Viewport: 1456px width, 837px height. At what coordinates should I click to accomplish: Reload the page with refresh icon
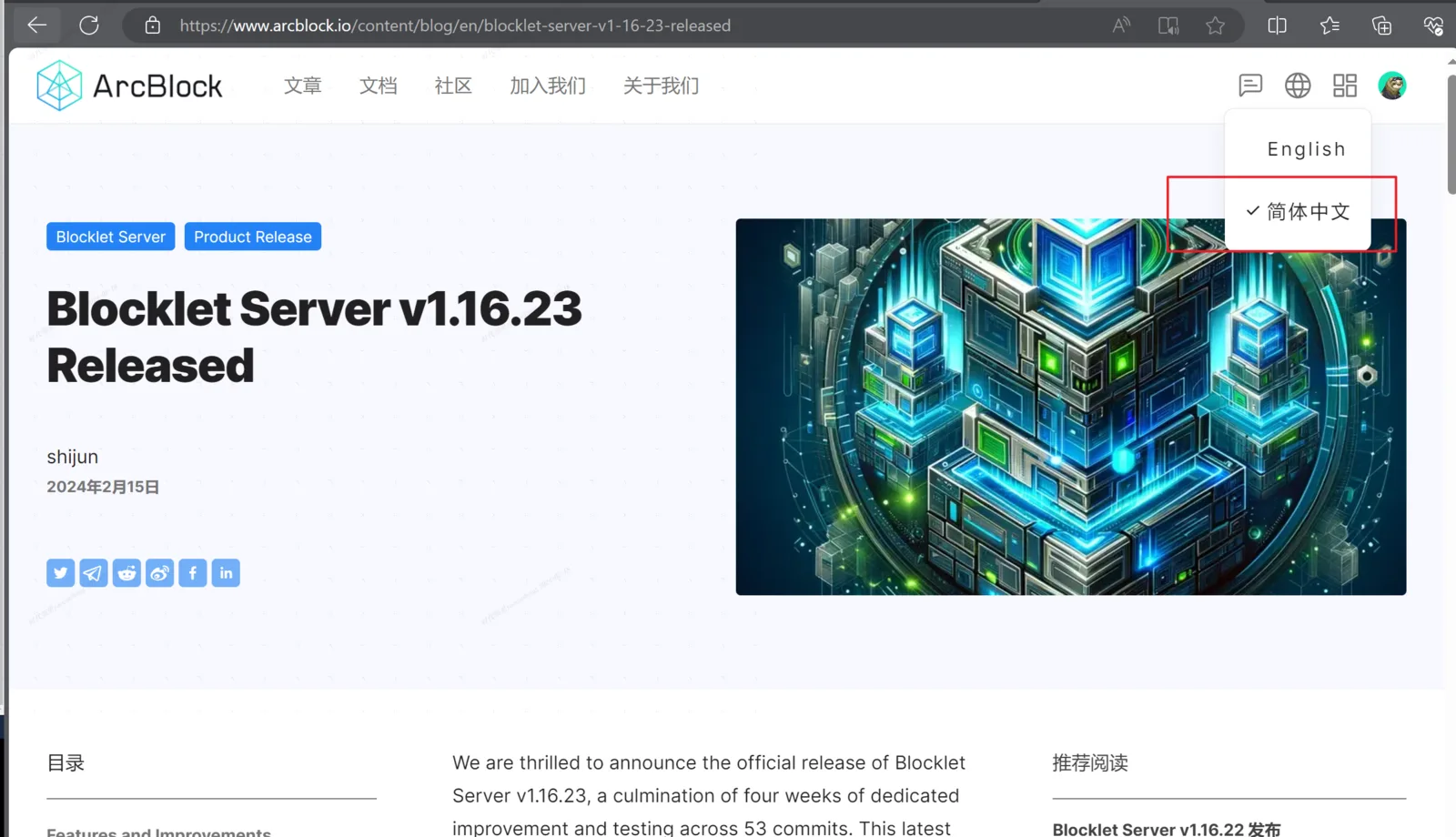(x=88, y=25)
